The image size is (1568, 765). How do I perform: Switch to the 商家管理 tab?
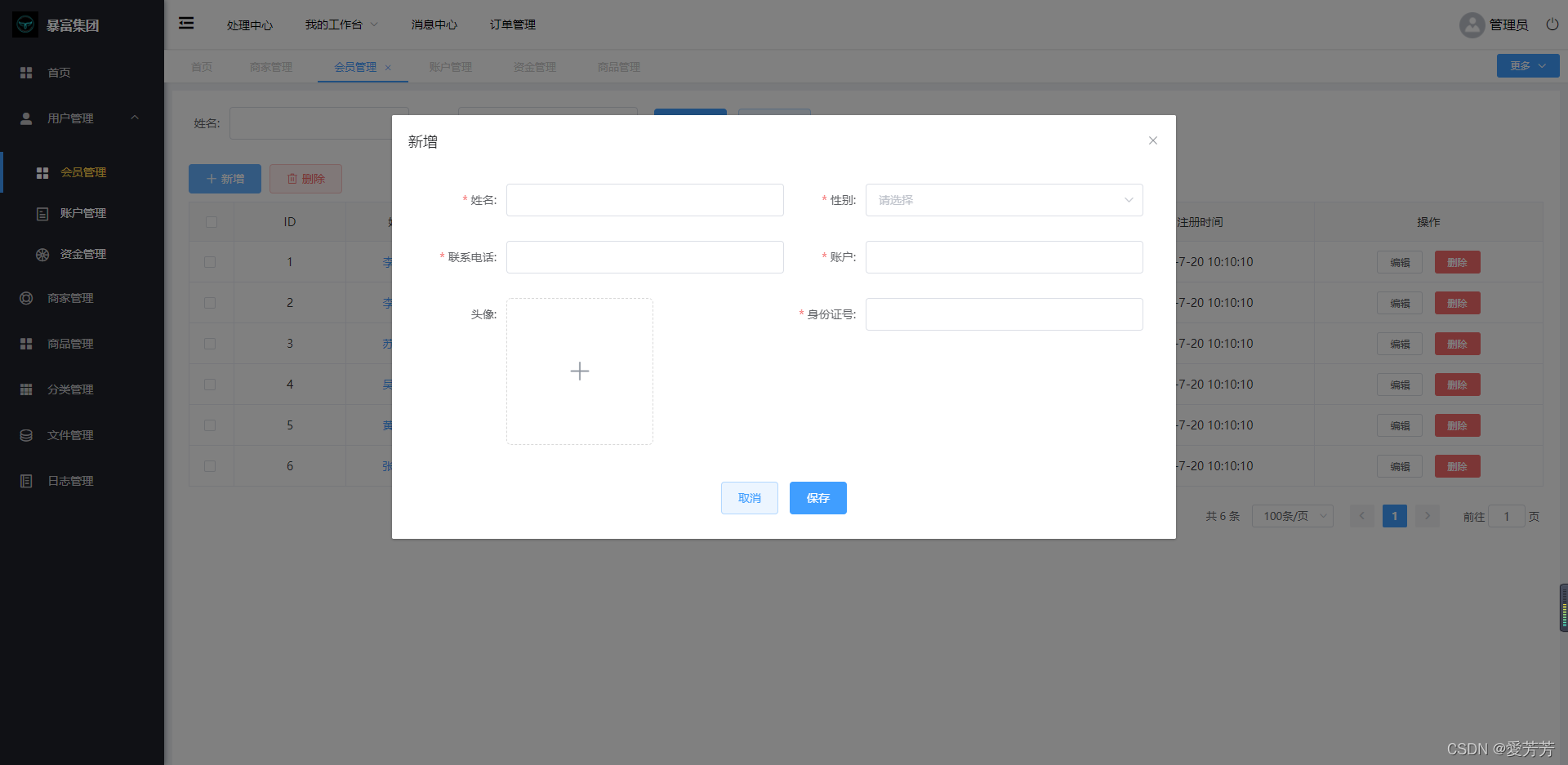click(x=271, y=67)
